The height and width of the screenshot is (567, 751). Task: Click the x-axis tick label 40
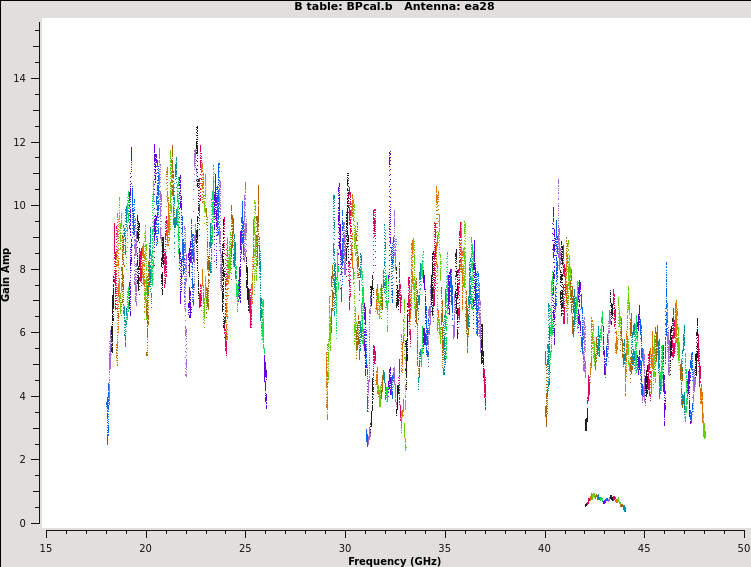coord(545,548)
